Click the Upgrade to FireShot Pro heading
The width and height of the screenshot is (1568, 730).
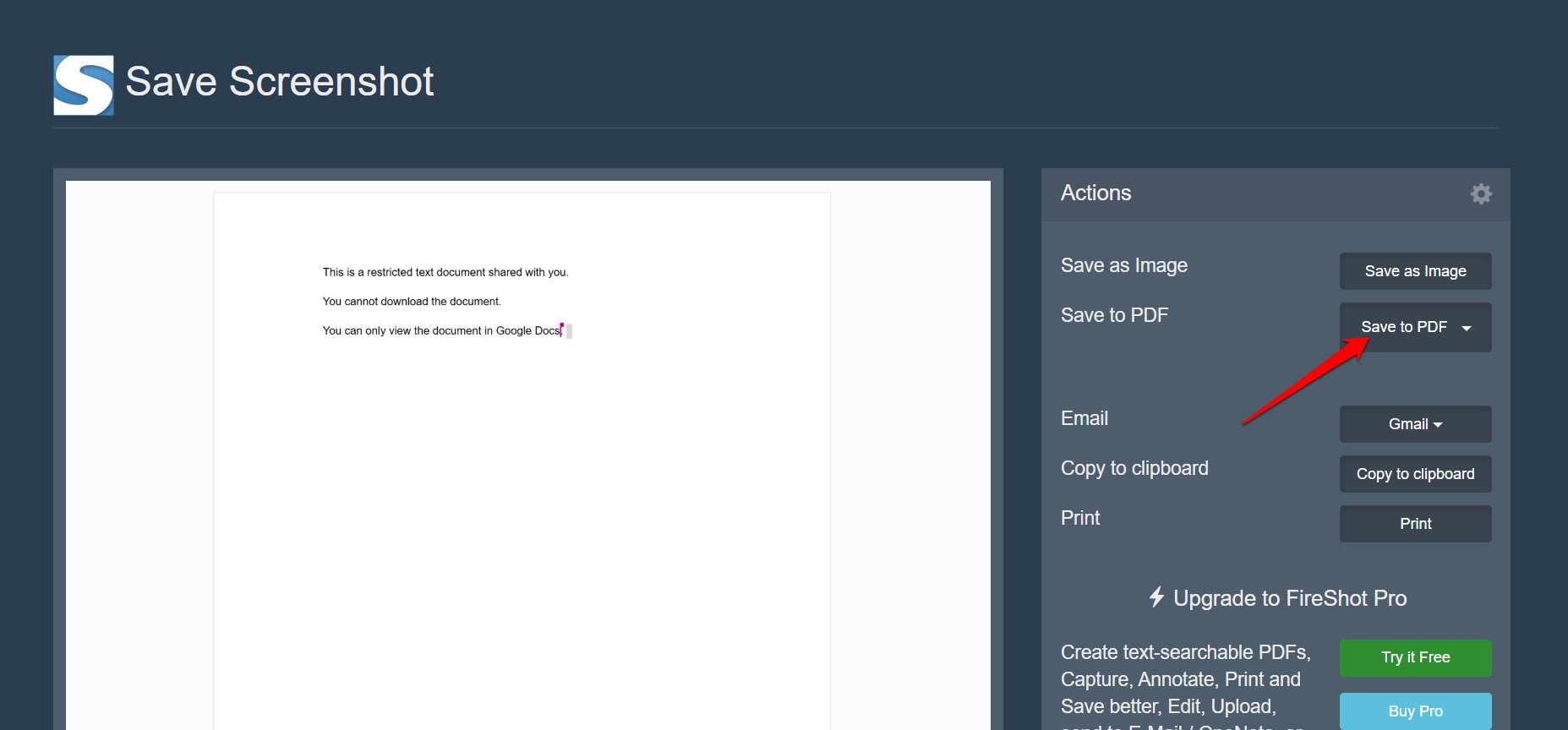point(1290,598)
